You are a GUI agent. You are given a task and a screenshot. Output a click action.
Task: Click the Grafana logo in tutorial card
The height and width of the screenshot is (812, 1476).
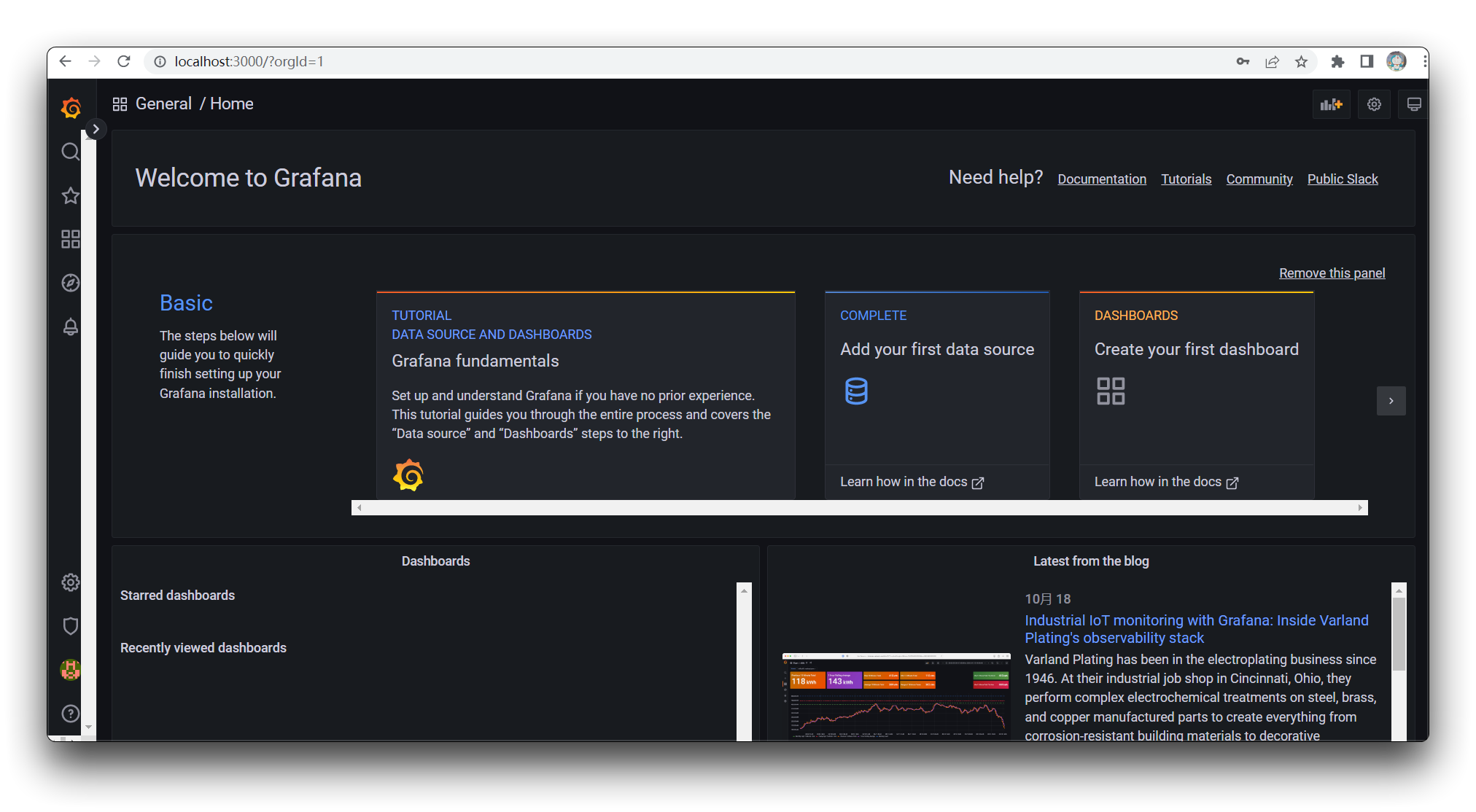pyautogui.click(x=408, y=475)
